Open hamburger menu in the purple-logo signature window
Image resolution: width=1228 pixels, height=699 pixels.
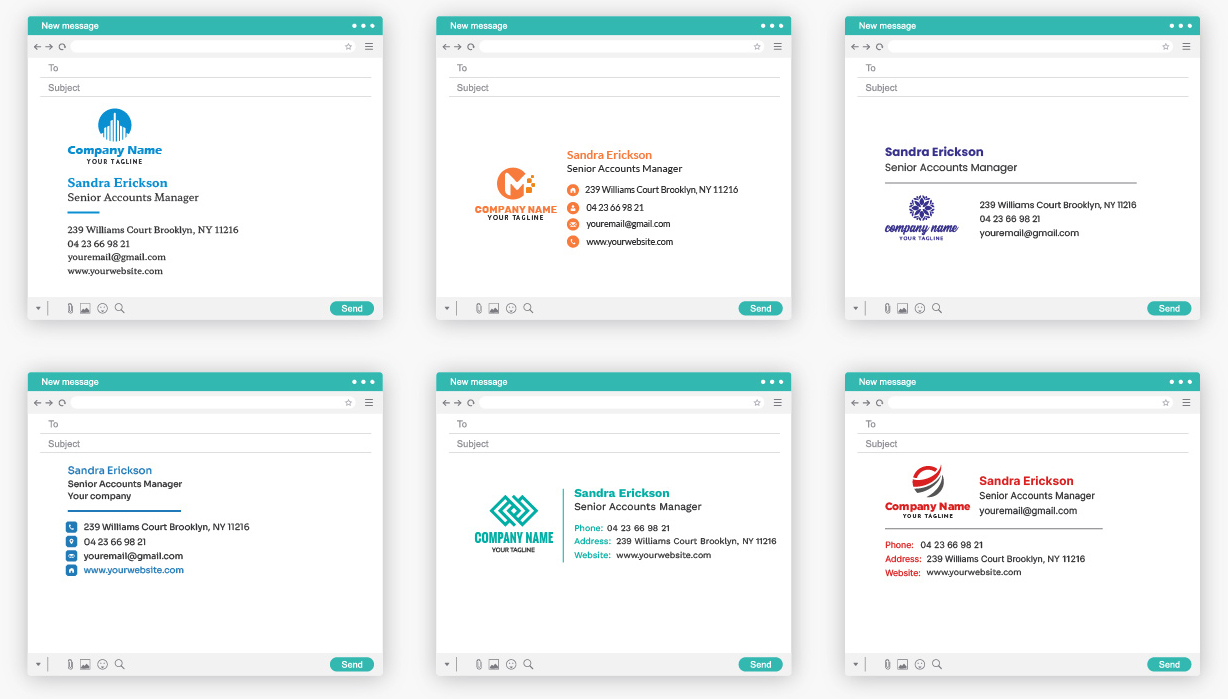(1186, 47)
